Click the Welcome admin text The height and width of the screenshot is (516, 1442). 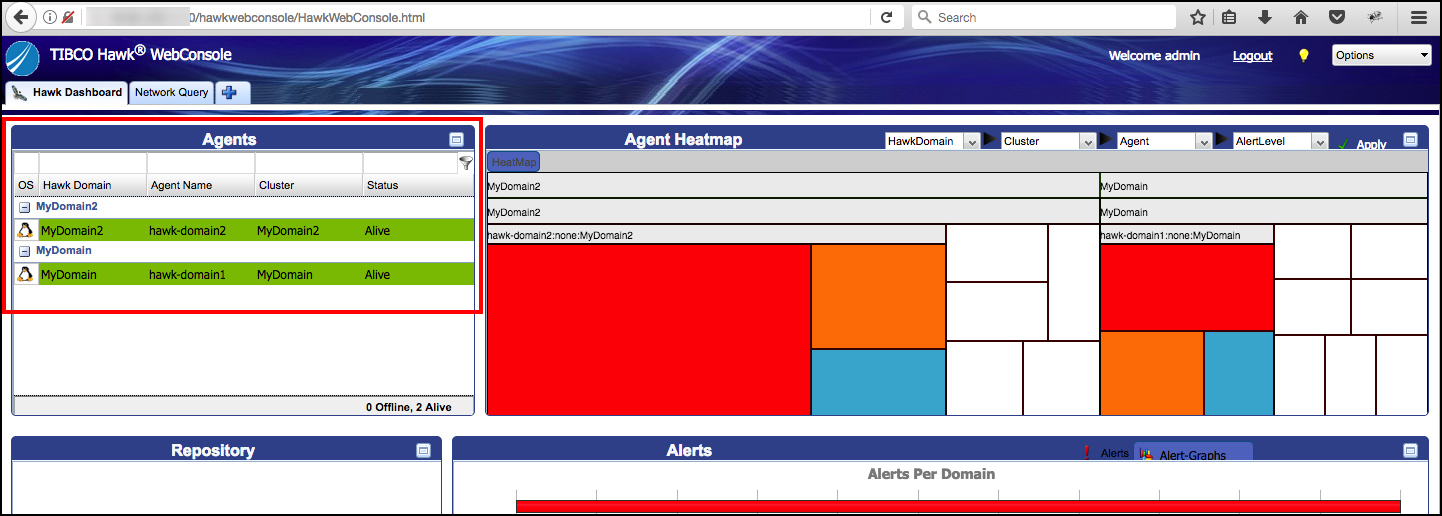tap(1154, 56)
